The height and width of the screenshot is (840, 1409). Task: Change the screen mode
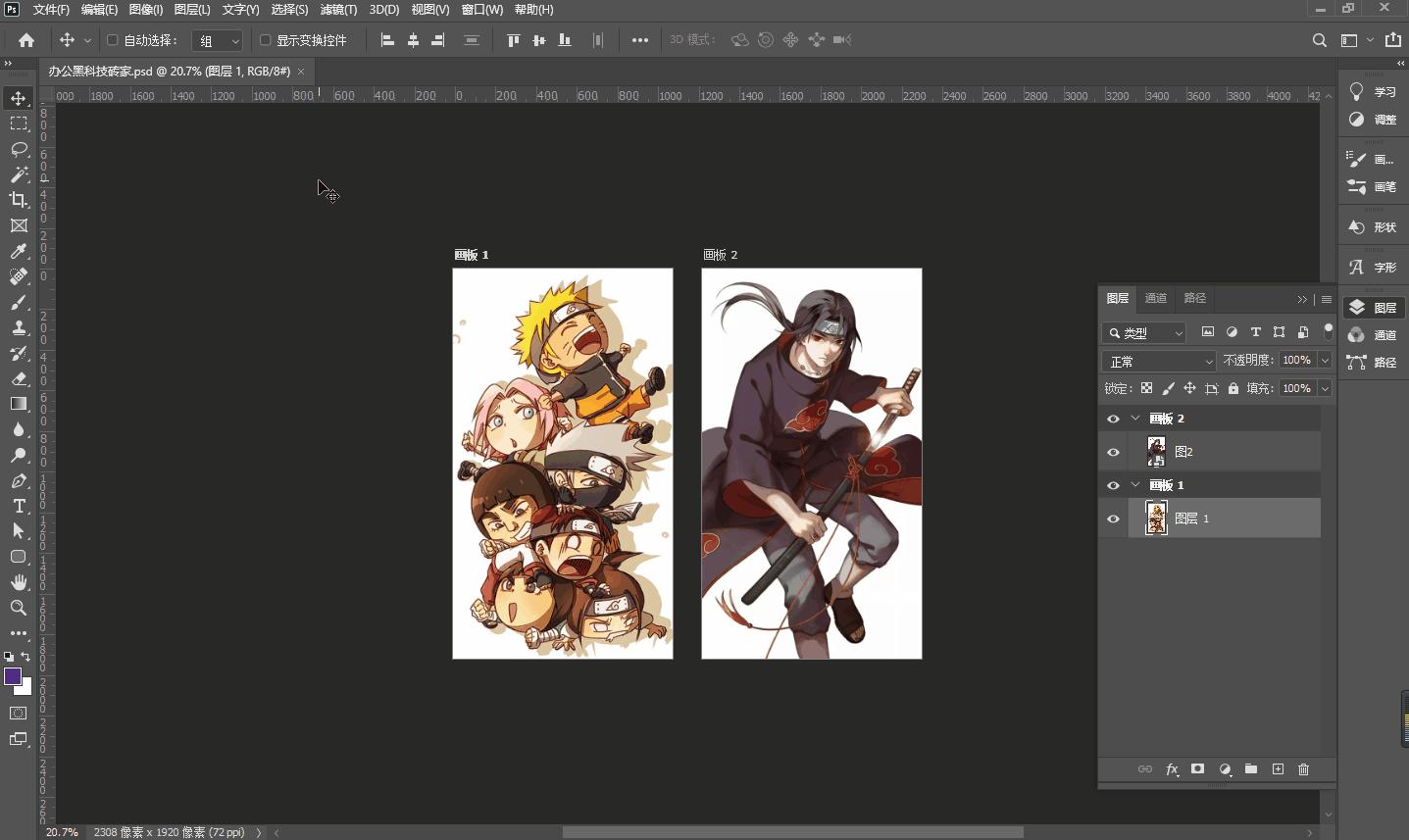click(x=19, y=739)
